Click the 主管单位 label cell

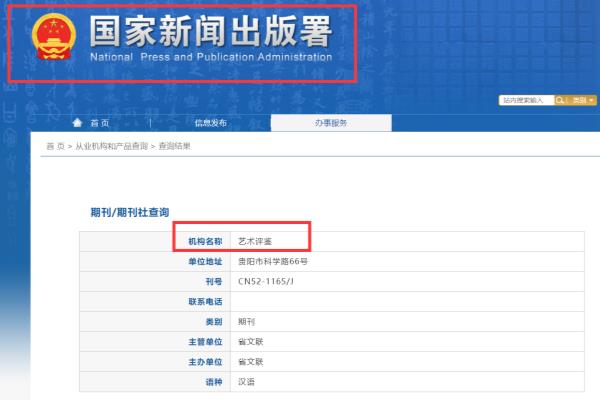pyautogui.click(x=155, y=341)
